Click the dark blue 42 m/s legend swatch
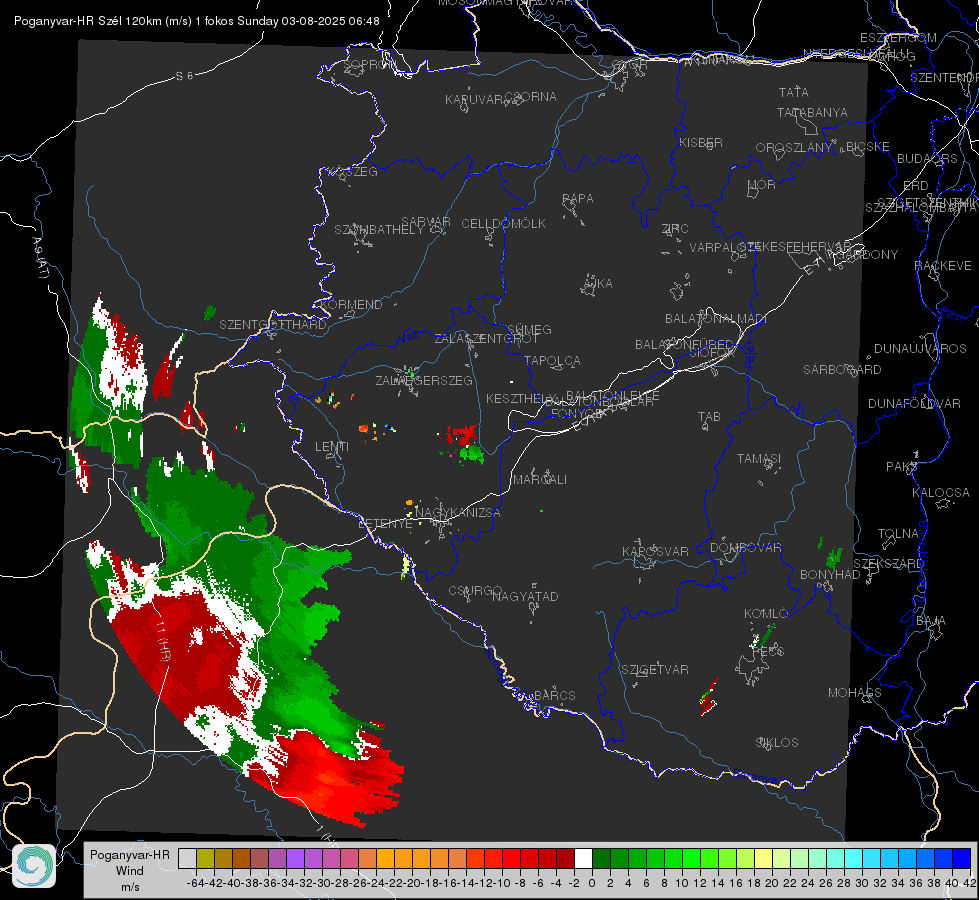 click(x=962, y=858)
